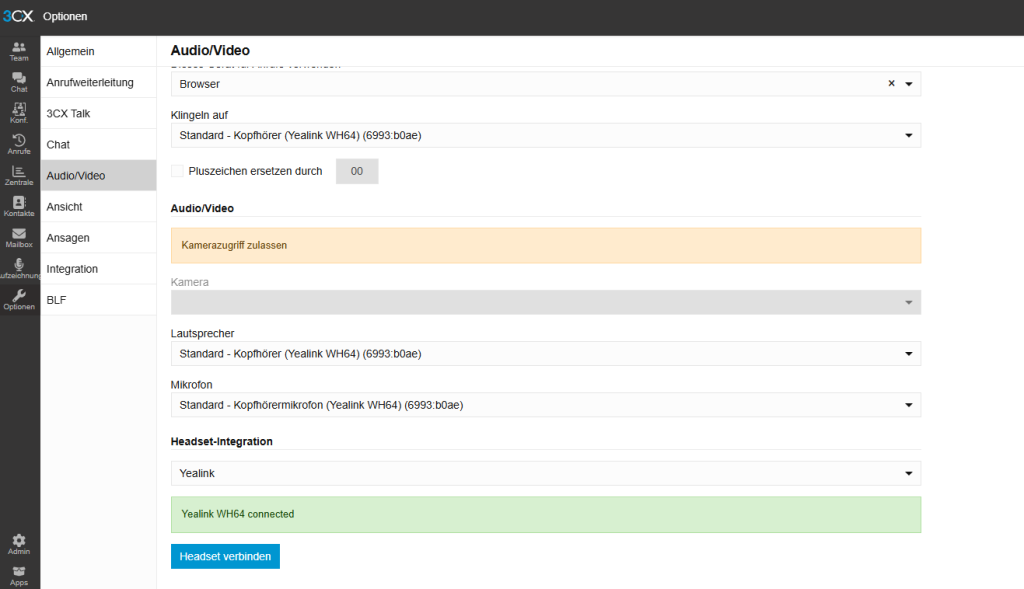Expand the Klingeln auf dropdown
The width and height of the screenshot is (1024, 589).
pyautogui.click(x=545, y=135)
